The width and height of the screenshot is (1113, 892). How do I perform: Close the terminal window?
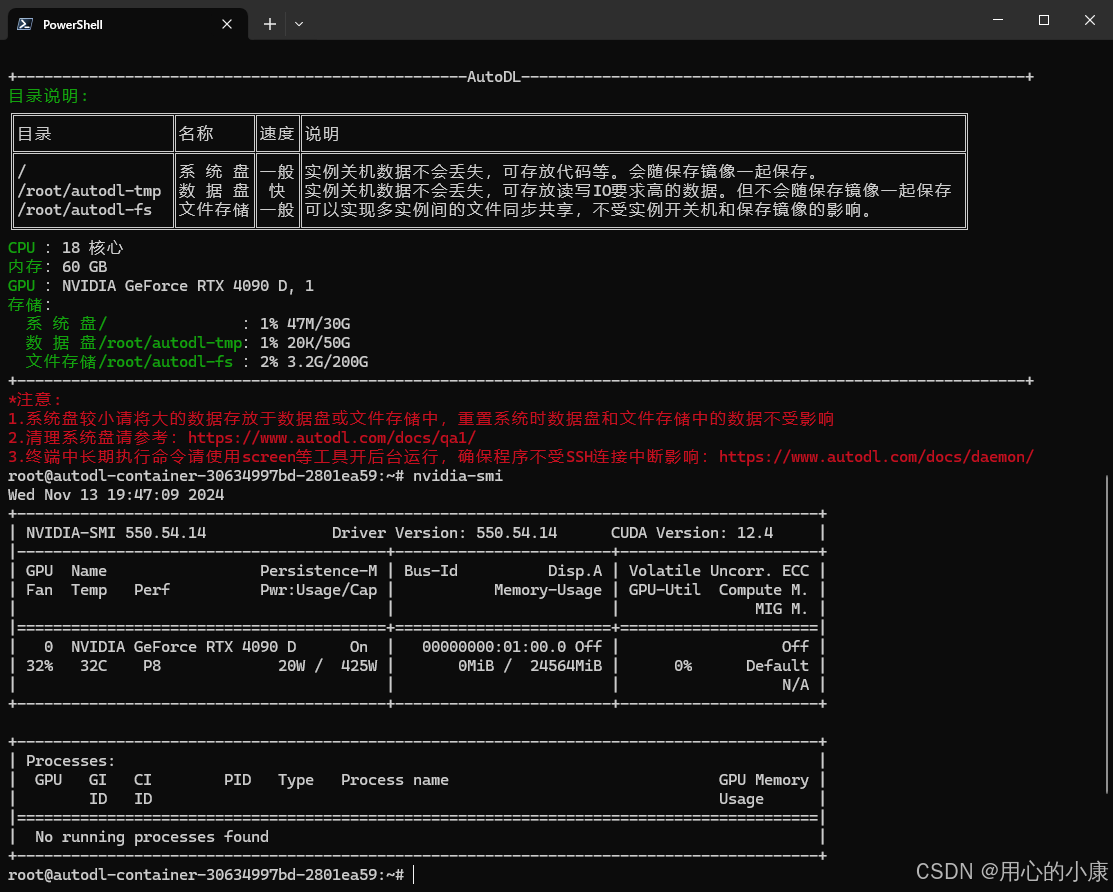[1090, 20]
